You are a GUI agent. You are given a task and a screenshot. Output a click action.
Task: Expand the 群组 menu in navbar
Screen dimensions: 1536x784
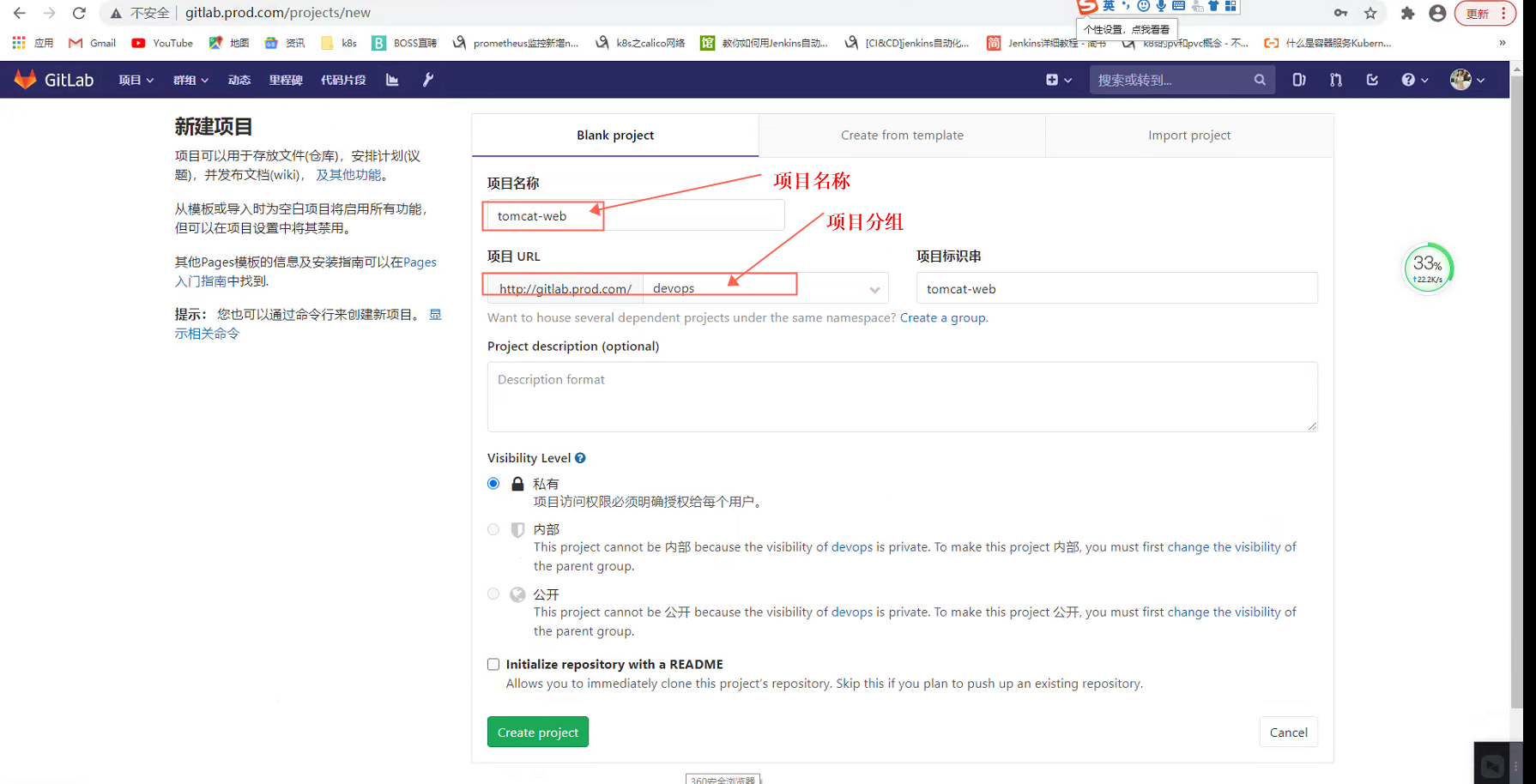[x=190, y=80]
